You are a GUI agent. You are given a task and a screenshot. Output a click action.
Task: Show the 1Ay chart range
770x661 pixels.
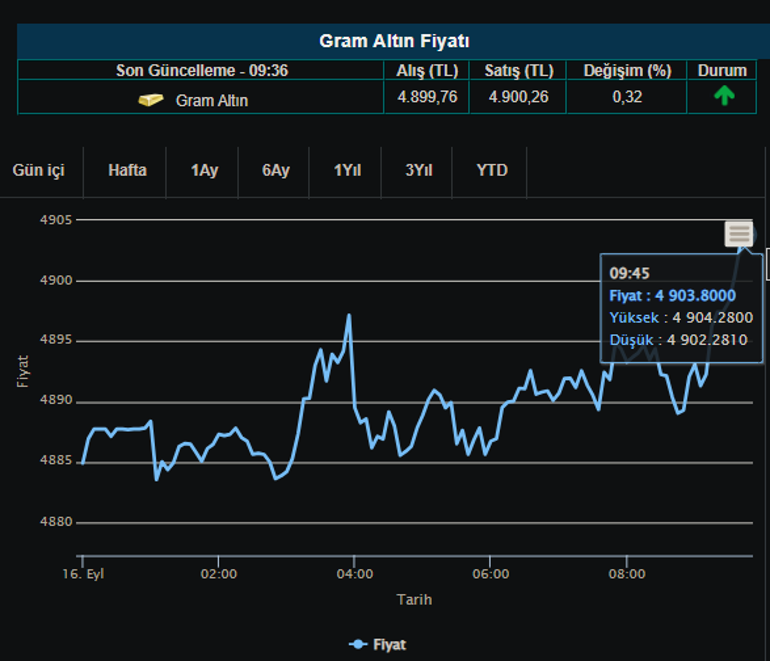[x=204, y=170]
